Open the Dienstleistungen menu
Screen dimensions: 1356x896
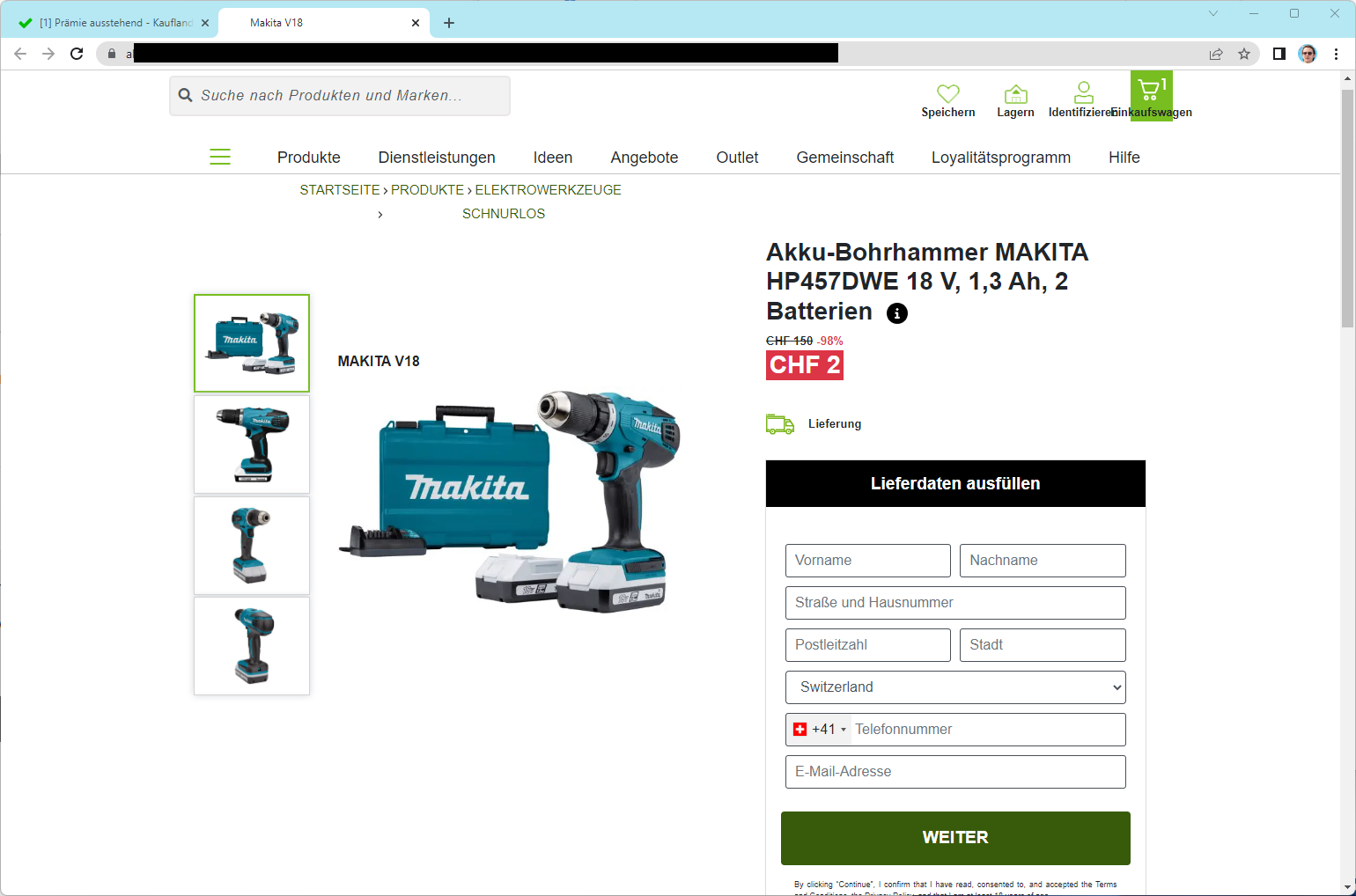pos(437,158)
